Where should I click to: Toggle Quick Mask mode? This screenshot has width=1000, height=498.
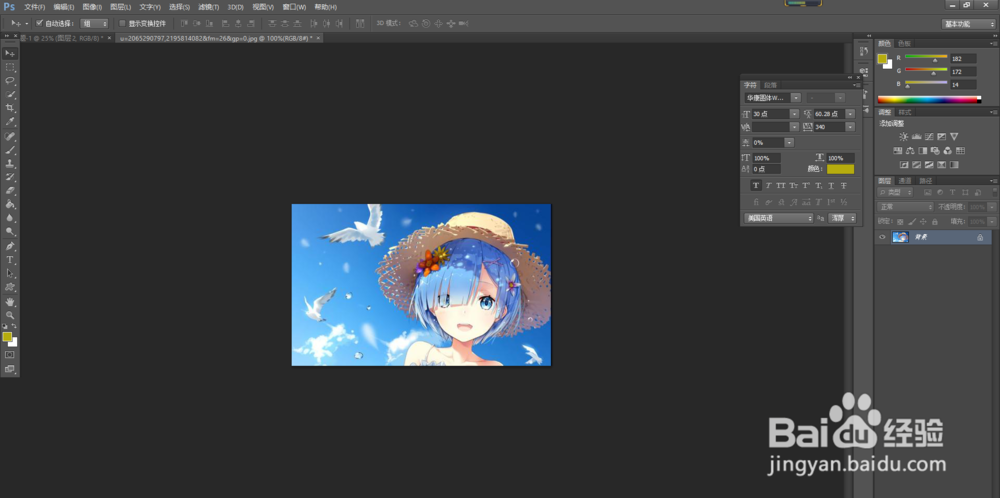[10, 355]
